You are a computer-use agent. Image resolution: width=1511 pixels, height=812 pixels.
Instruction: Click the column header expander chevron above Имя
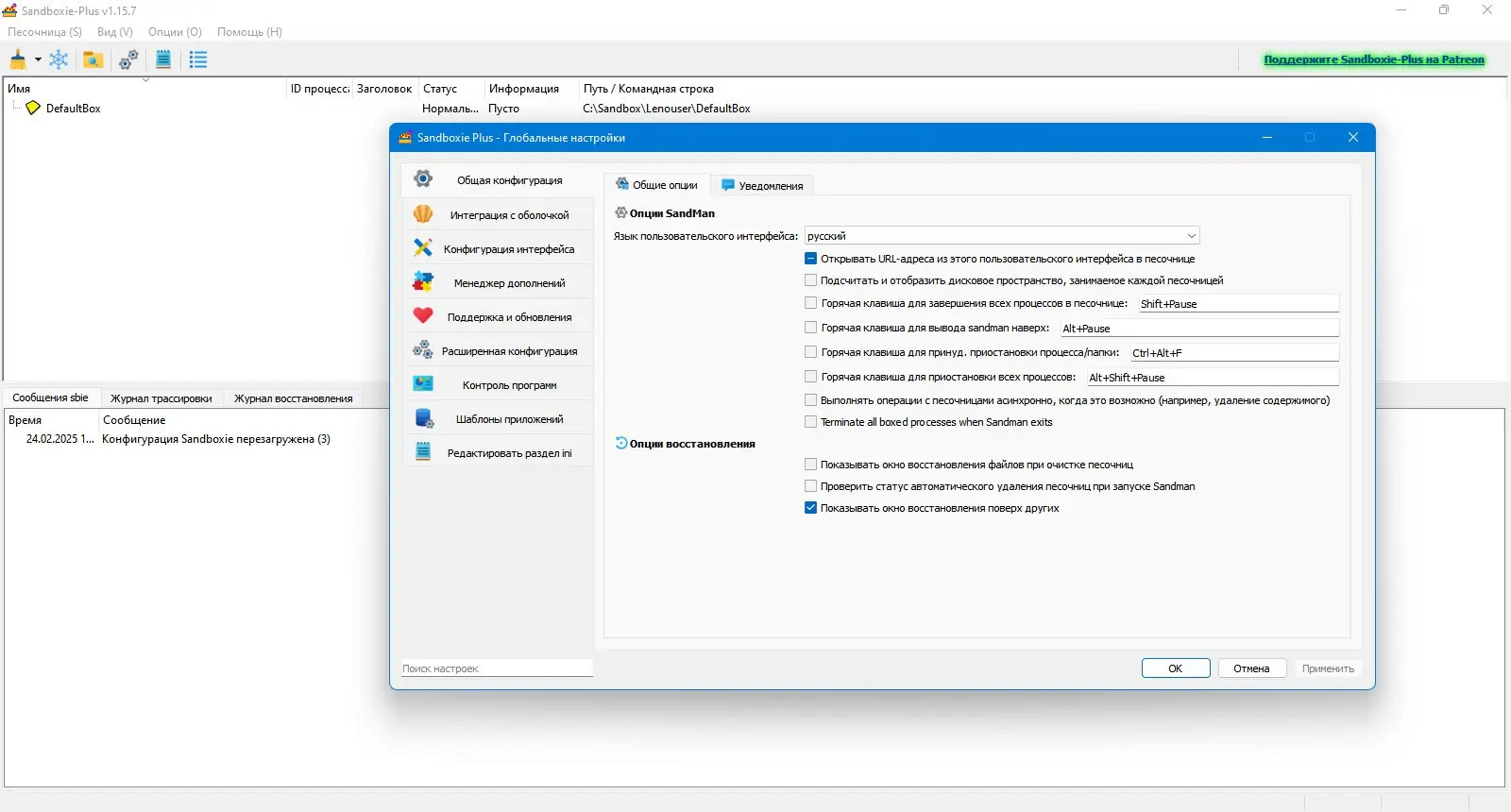[145, 80]
